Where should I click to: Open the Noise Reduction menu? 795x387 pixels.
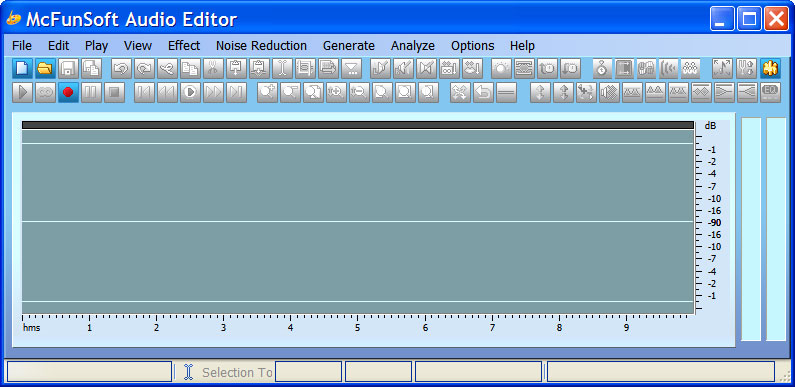click(261, 46)
